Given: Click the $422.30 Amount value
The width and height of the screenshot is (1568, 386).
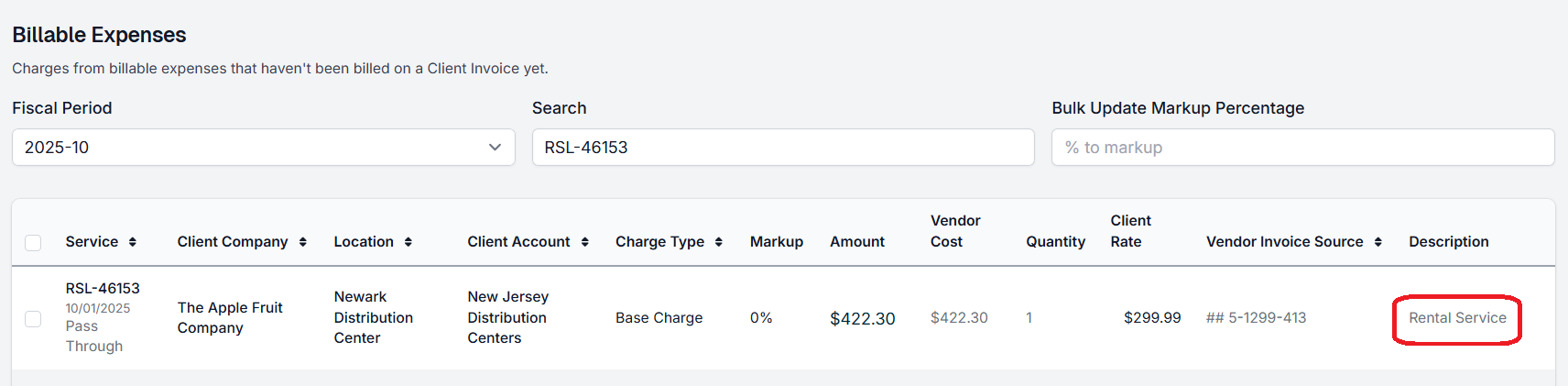Looking at the screenshot, I should click(862, 319).
